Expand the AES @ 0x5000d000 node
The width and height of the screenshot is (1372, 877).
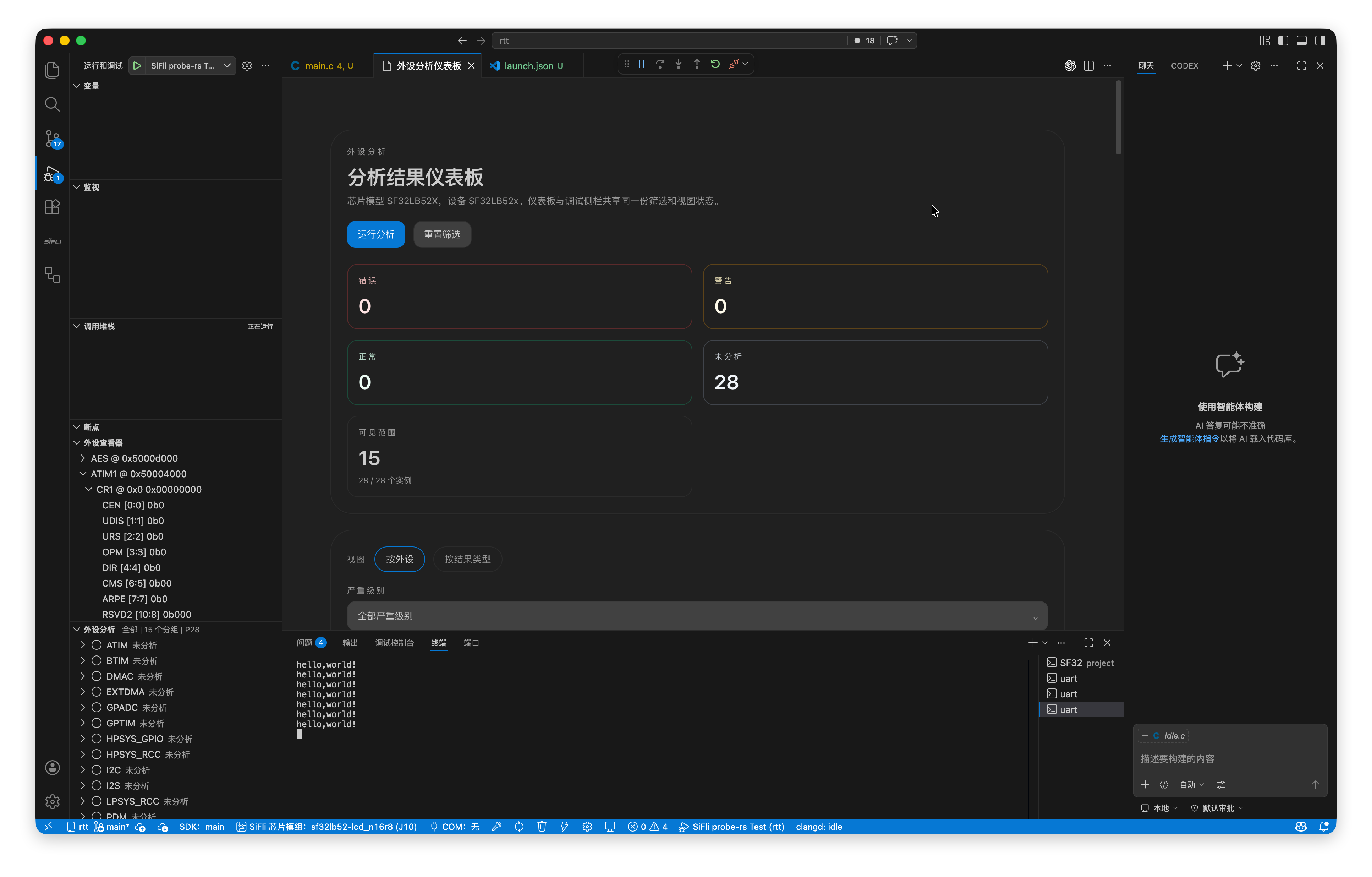[x=83, y=458]
